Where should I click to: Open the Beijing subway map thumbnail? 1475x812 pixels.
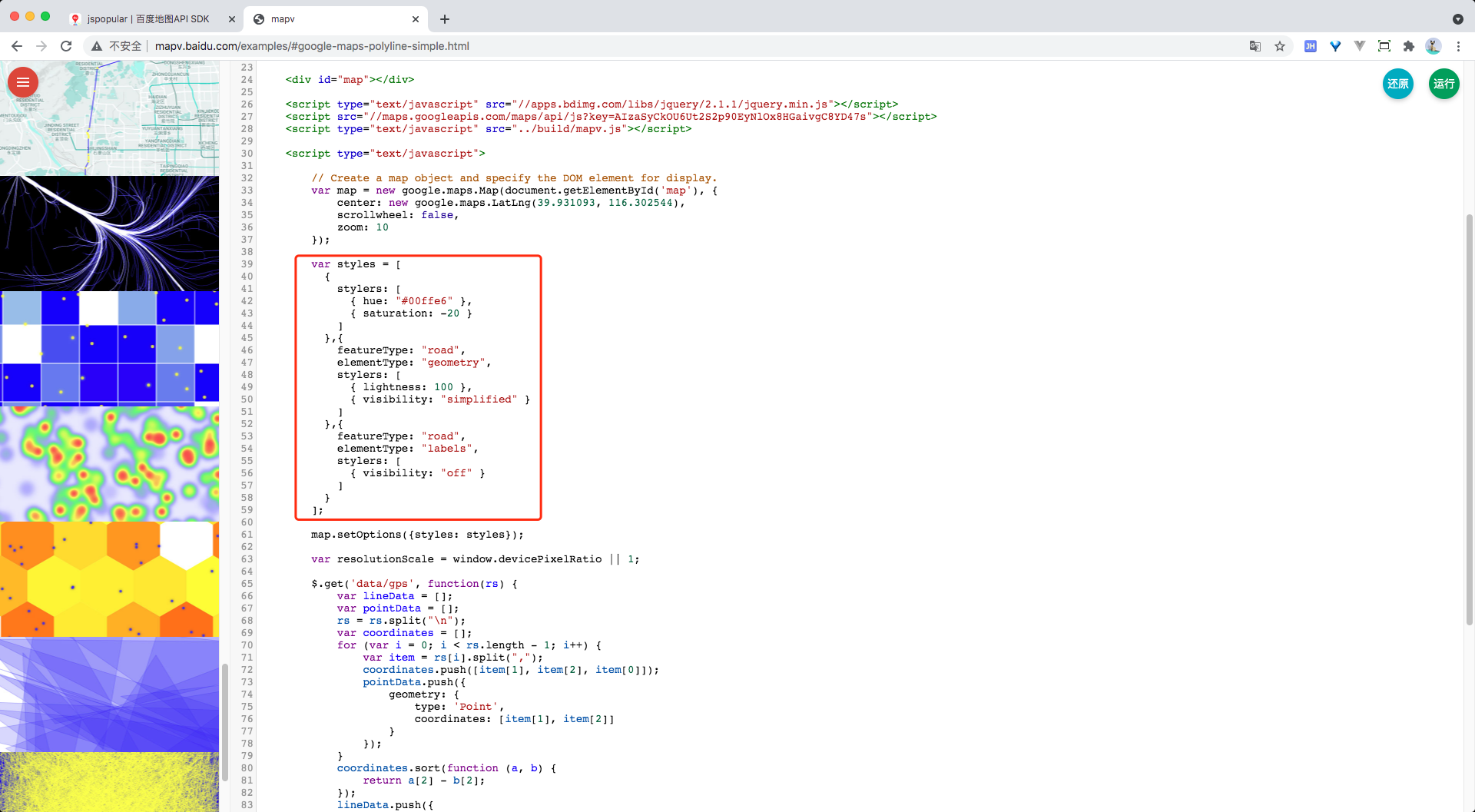[110, 118]
